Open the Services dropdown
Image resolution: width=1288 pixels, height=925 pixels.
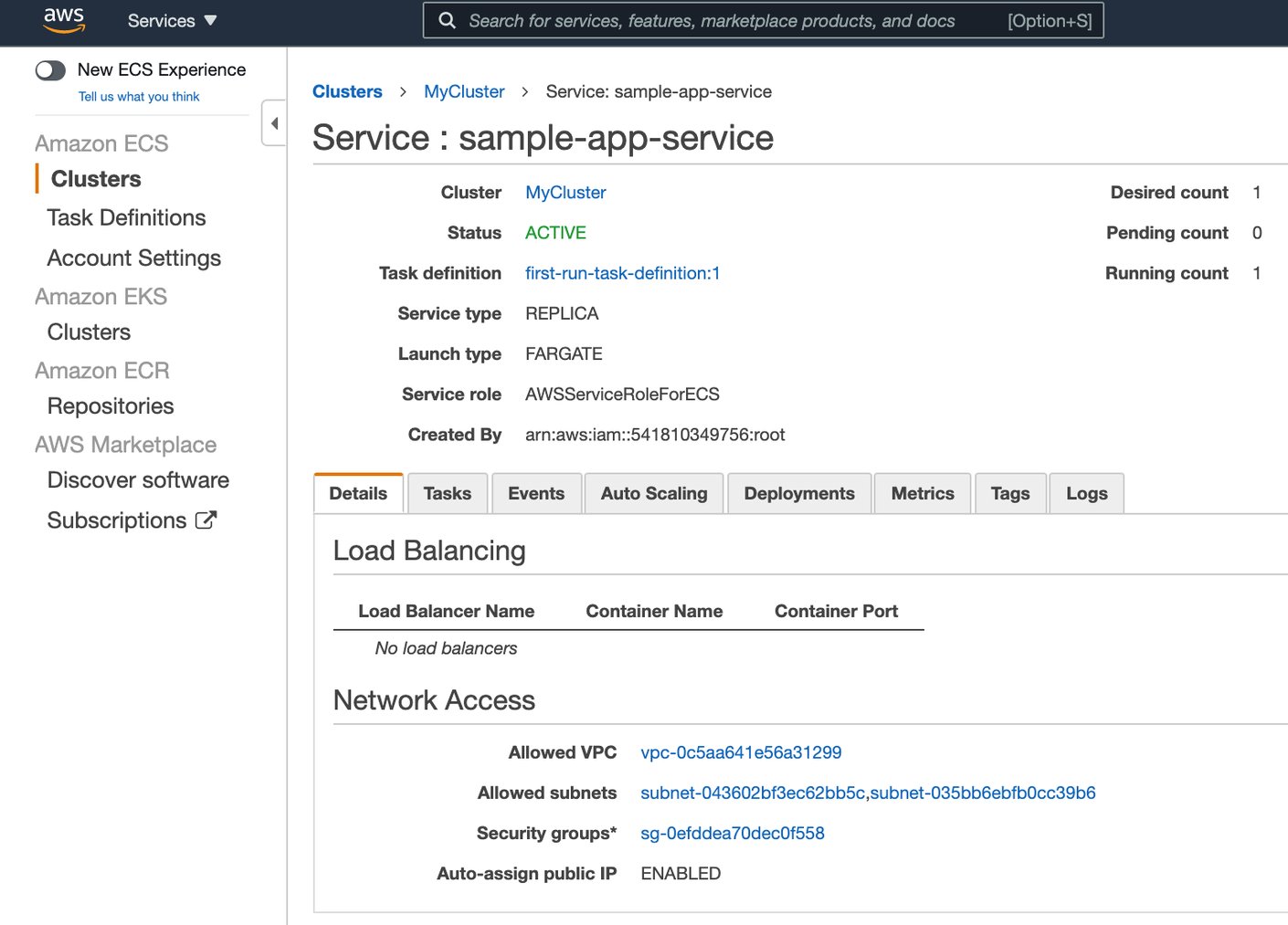(172, 20)
